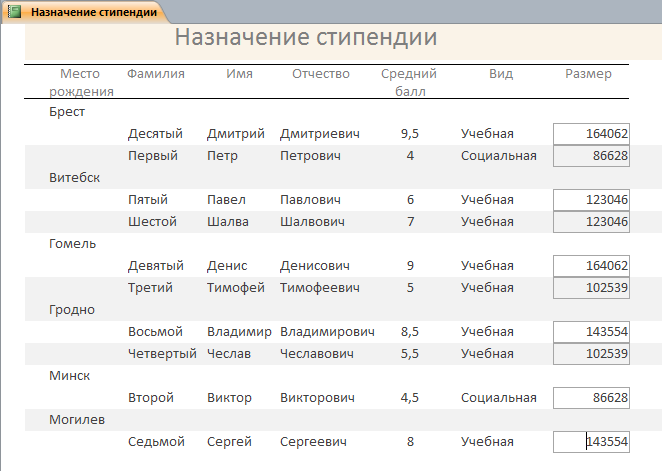Click the patronymic Чеславович
Viewport: 662px width, 471px height.
point(317,354)
